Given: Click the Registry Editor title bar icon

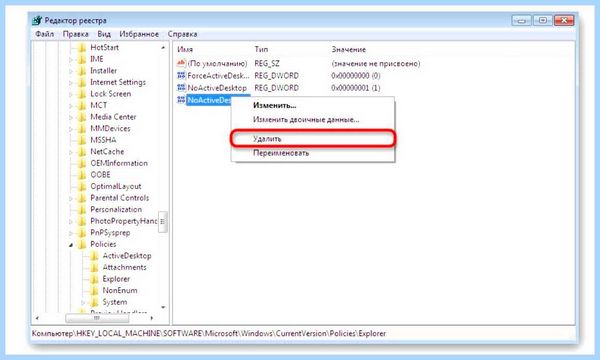Looking at the screenshot, I should (x=37, y=20).
